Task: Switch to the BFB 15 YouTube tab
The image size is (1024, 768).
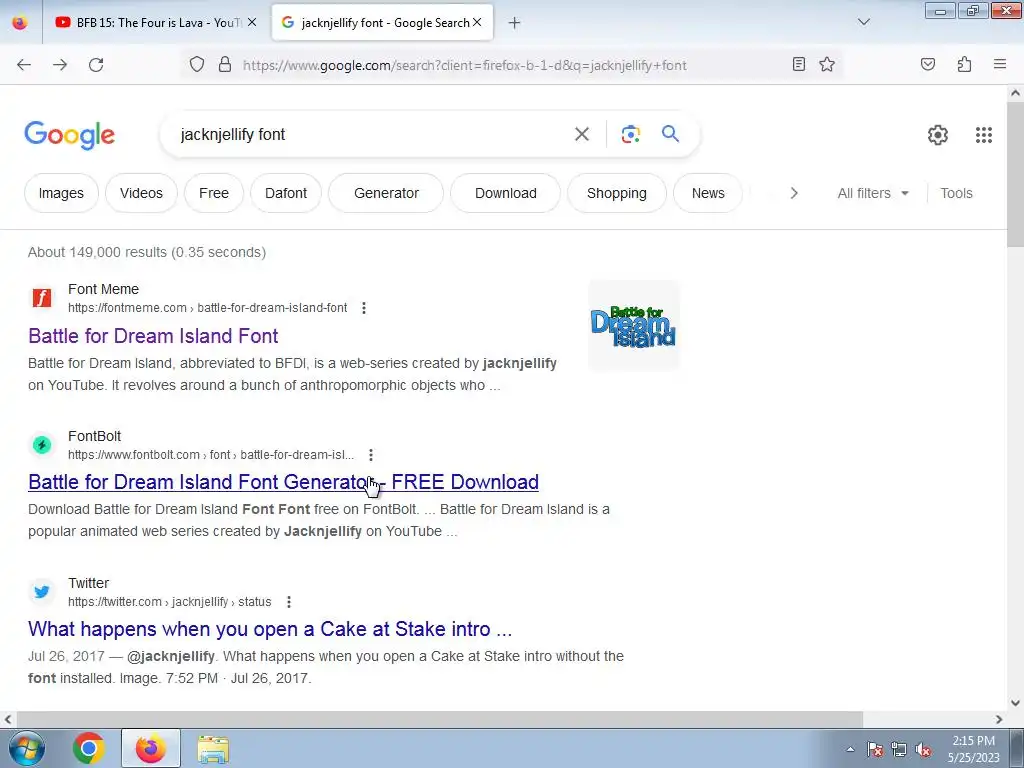Action: tap(155, 23)
